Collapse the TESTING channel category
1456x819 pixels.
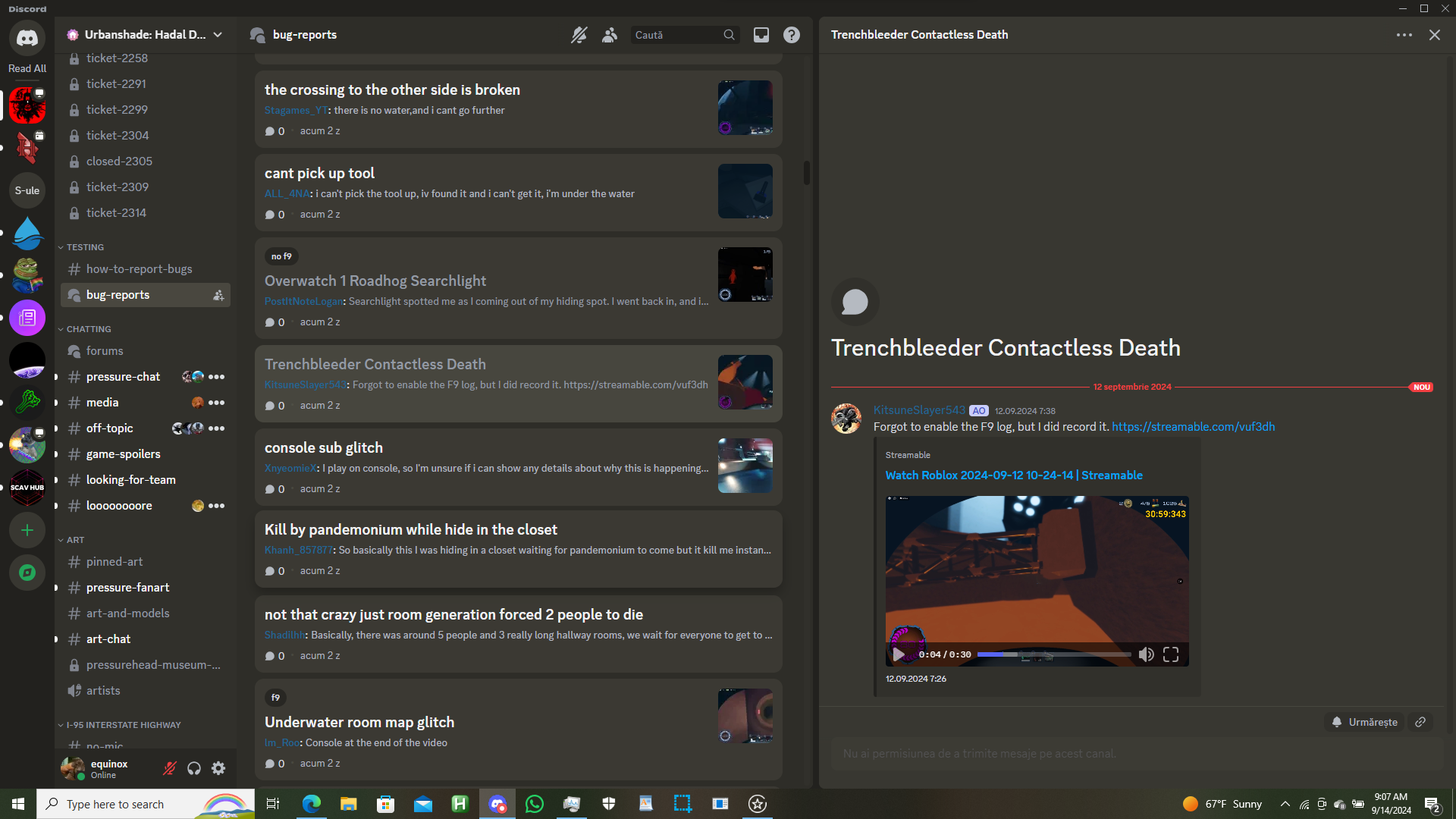click(85, 247)
